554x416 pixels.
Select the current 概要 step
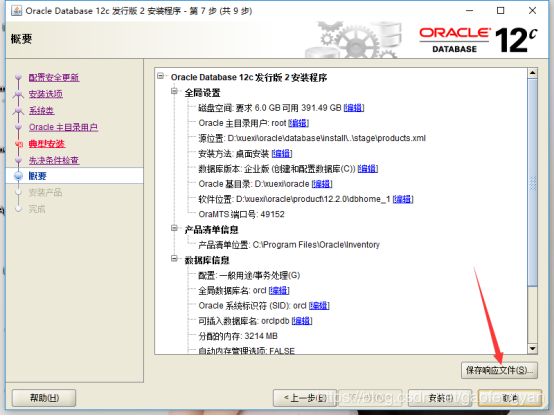pyautogui.click(x=37, y=176)
